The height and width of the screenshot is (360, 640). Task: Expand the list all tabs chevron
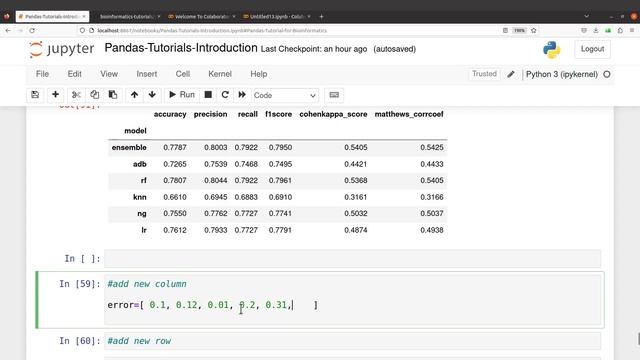point(587,16)
